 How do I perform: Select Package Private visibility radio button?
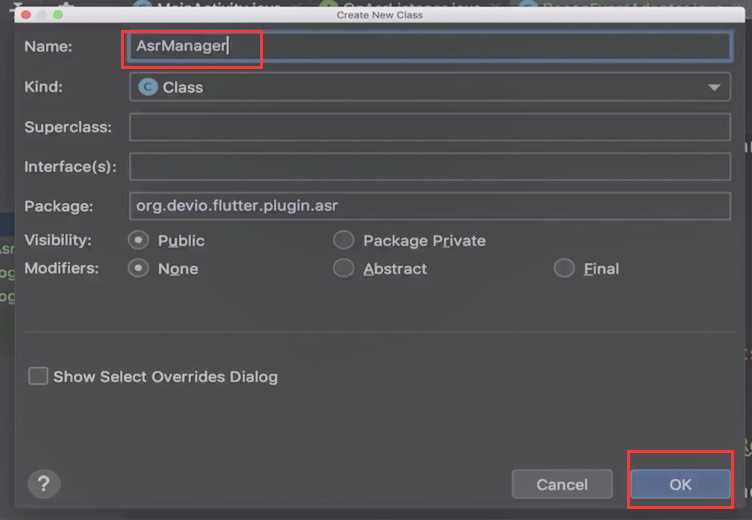tap(344, 240)
